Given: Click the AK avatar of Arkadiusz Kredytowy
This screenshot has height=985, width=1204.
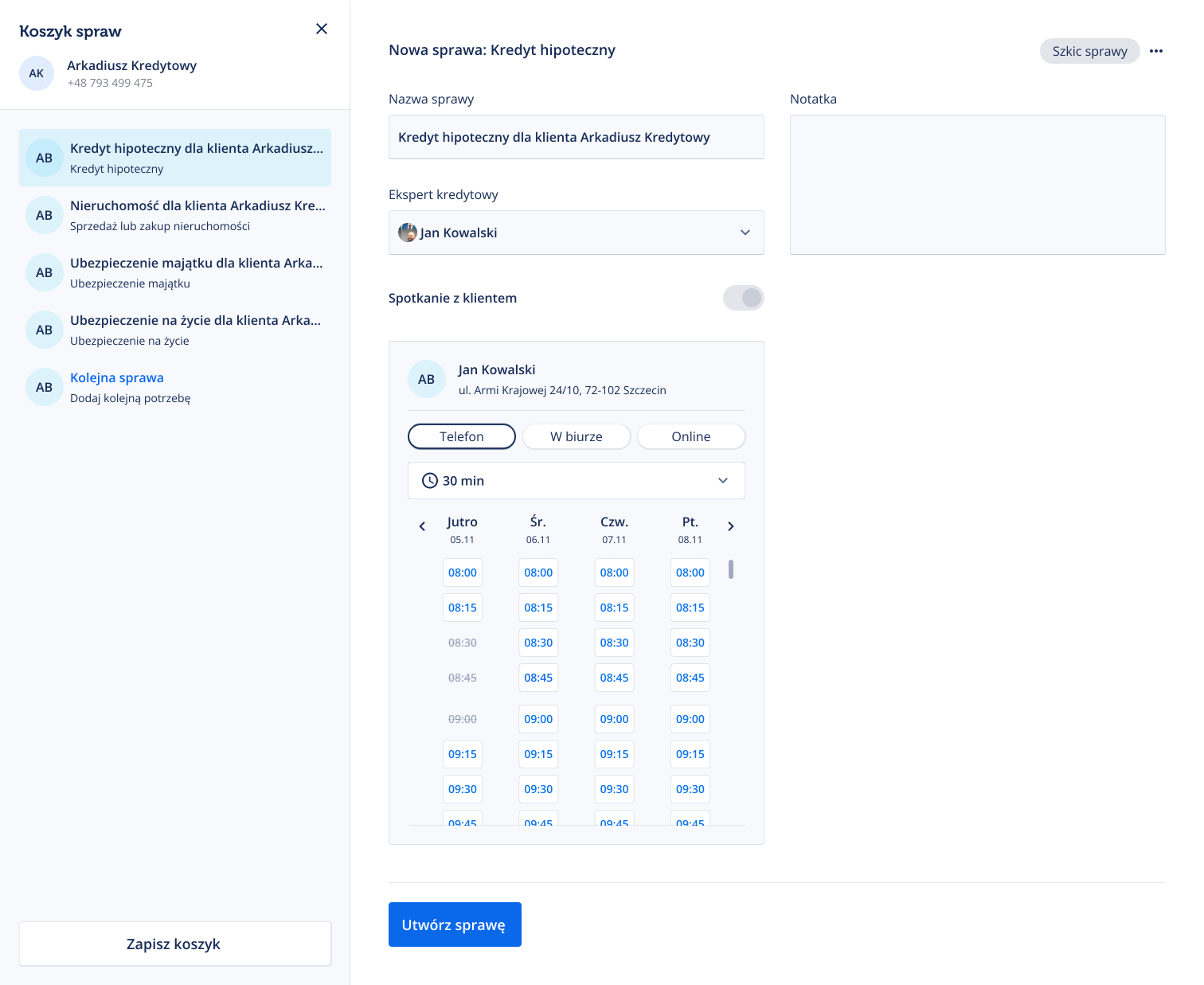Looking at the screenshot, I should (37, 73).
